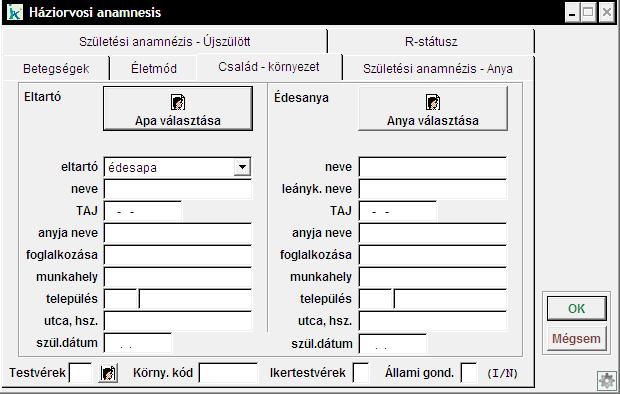Open the Életmód tab

tap(153, 68)
